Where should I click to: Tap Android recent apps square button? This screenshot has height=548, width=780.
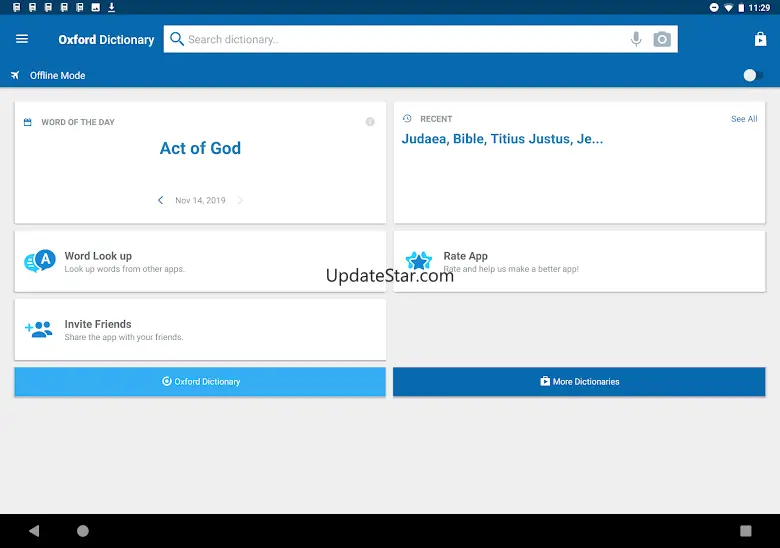pos(745,531)
